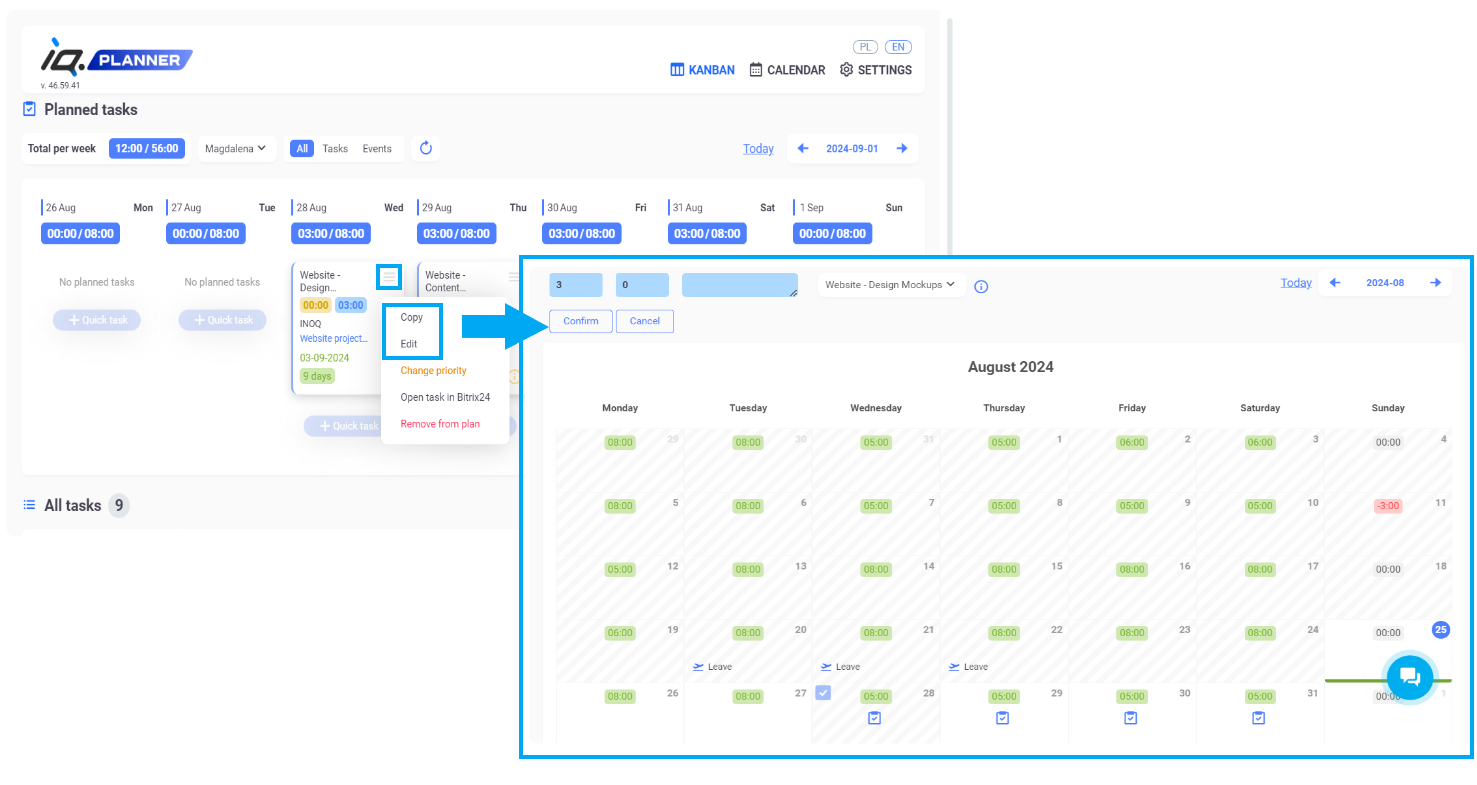Click the task icon on August 29
Viewport: 1477px width, 785px height.
click(x=1003, y=718)
